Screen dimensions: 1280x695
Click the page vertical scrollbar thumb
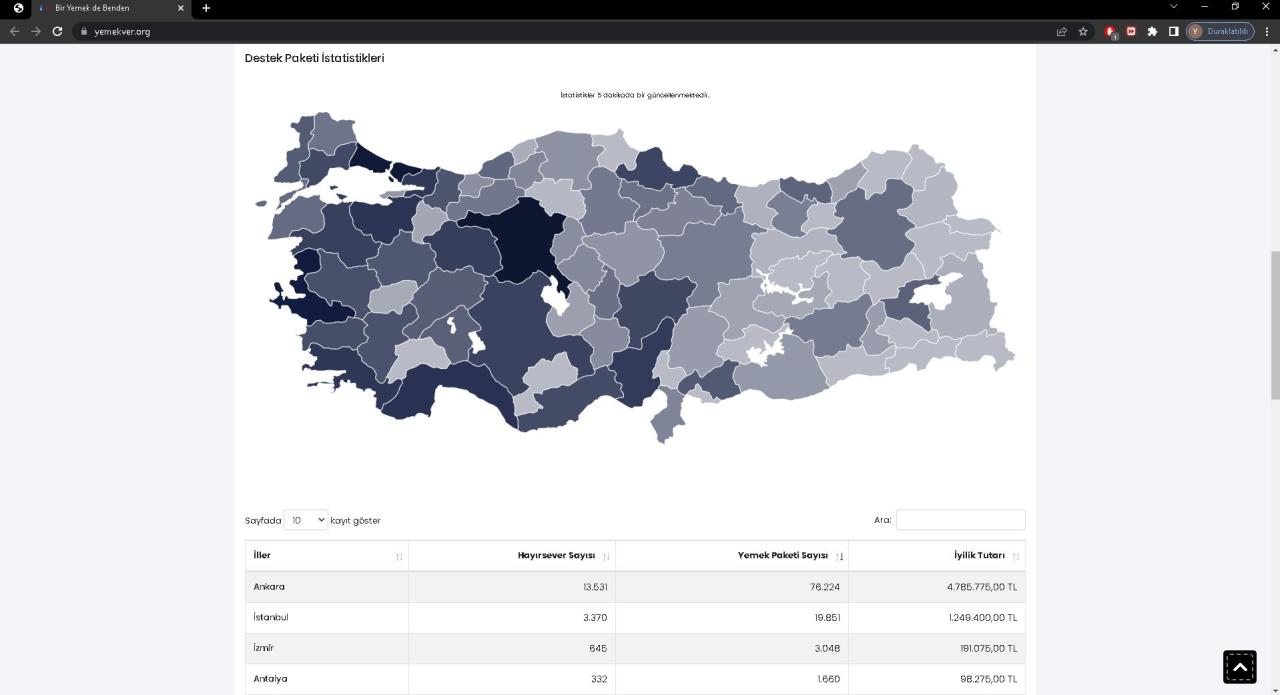pyautogui.click(x=1274, y=325)
